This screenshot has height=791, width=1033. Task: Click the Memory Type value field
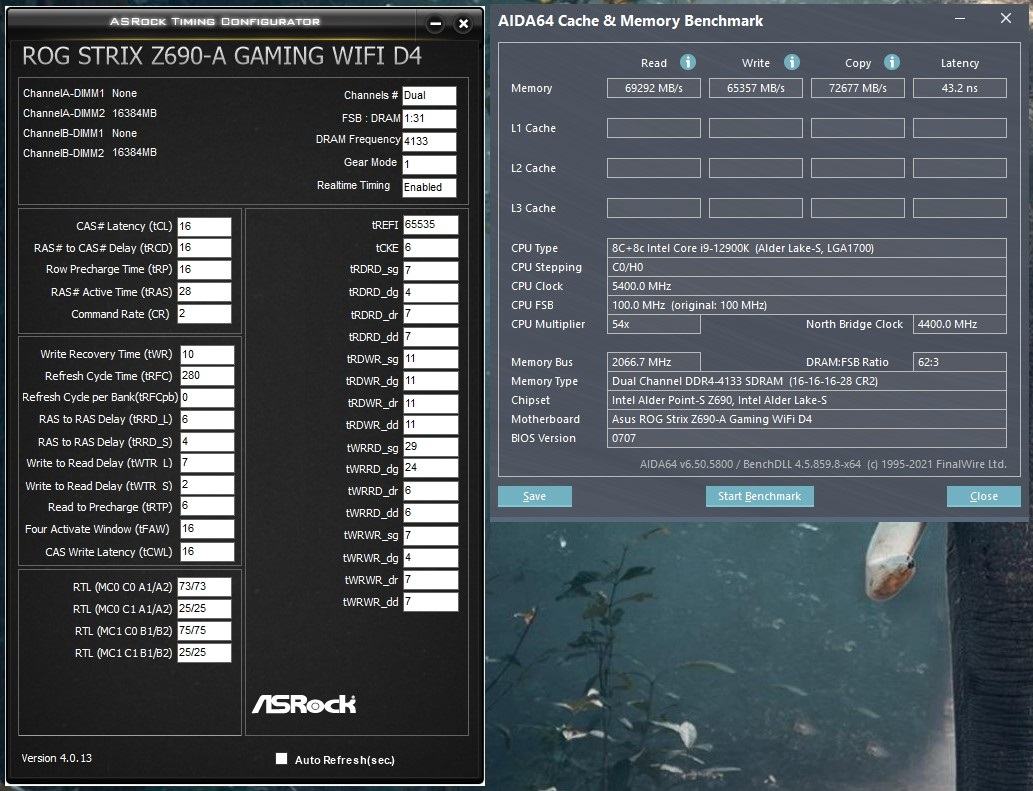(806, 381)
